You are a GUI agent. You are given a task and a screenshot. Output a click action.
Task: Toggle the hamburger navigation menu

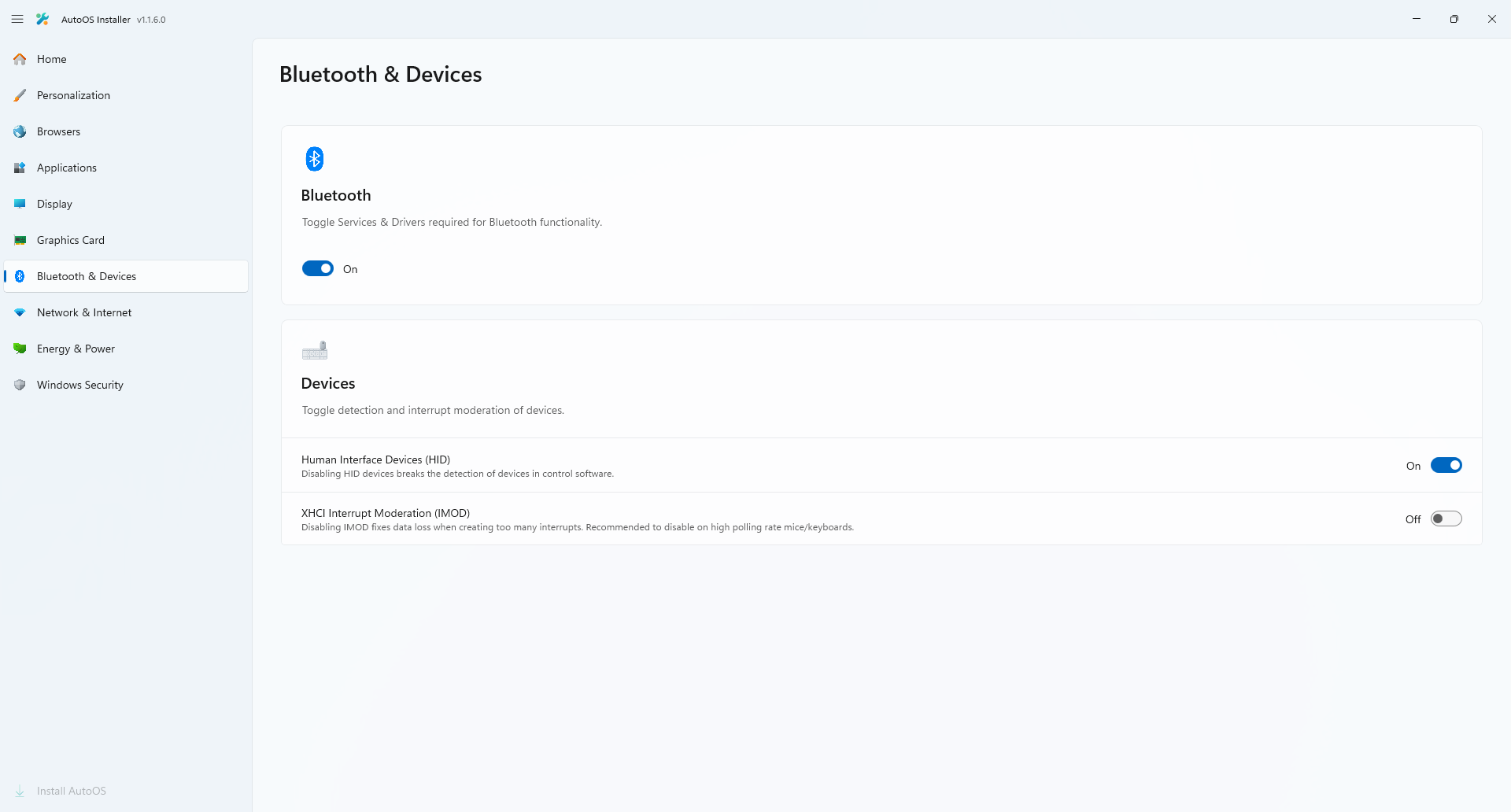tap(17, 19)
